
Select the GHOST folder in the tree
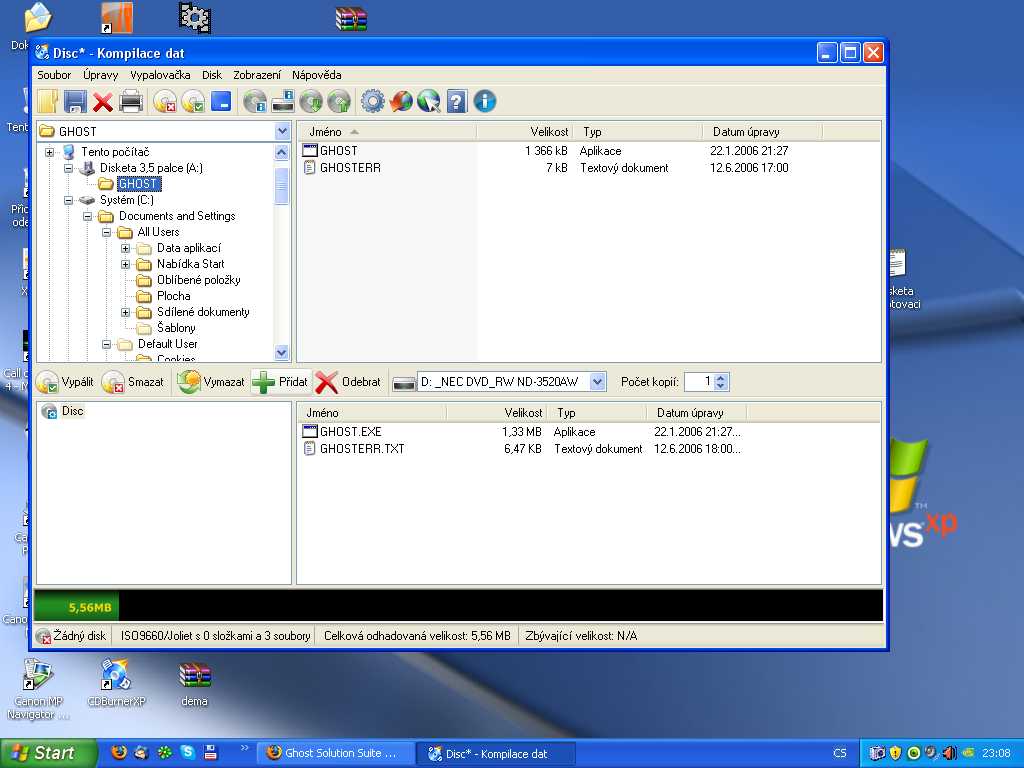coord(138,184)
